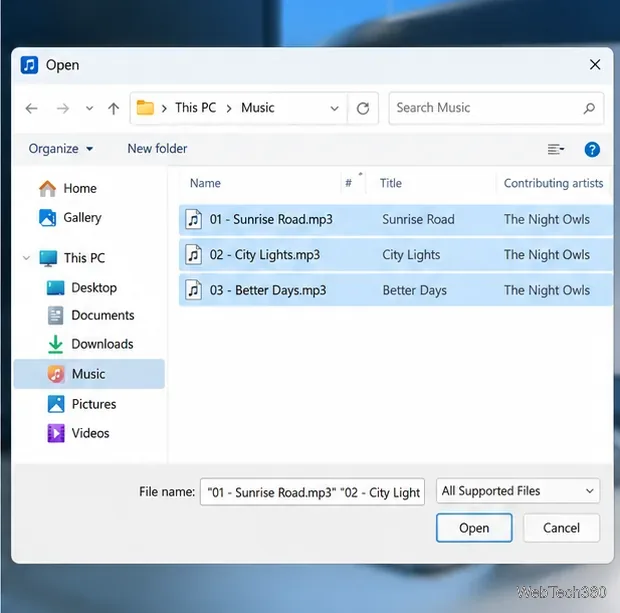Click The Night Owls in Better Days row
620x613 pixels.
point(546,290)
